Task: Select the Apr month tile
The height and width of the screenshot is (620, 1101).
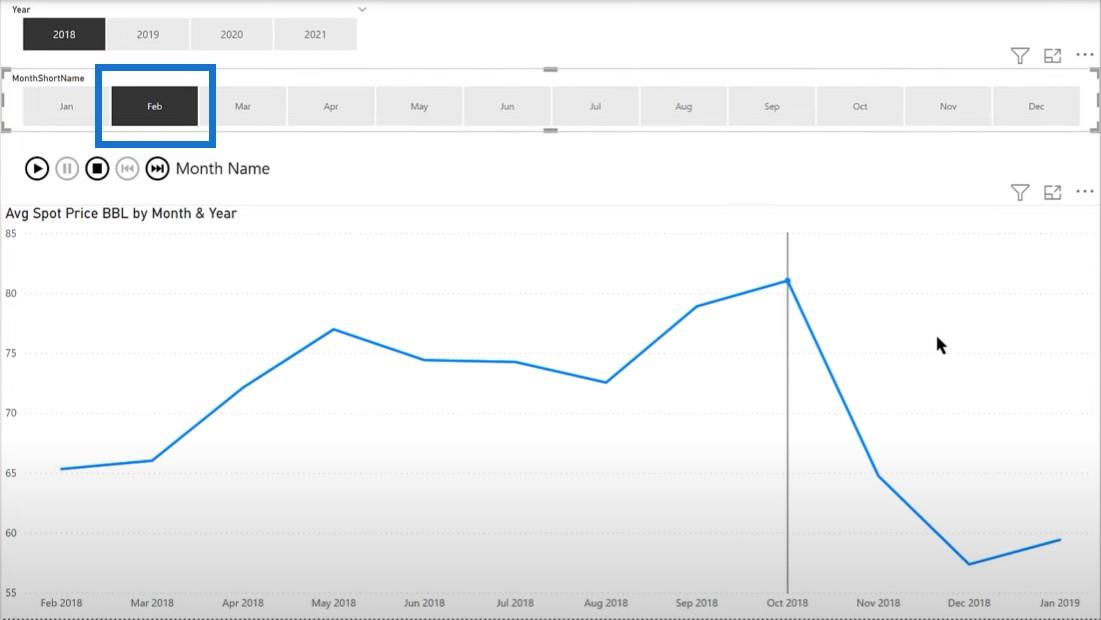Action: pyautogui.click(x=331, y=106)
